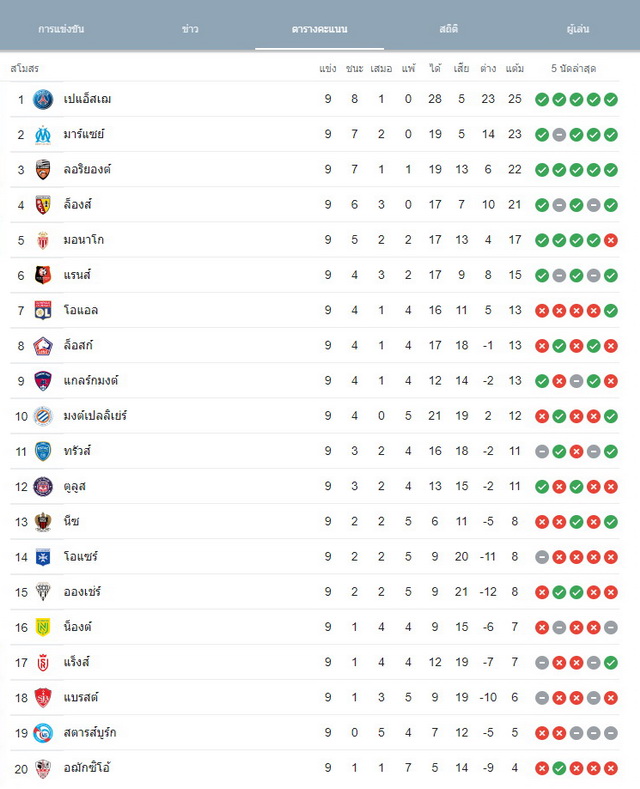Viewport: 640px width, 789px height.
Task: Open the สถิติ tab
Action: tap(448, 29)
